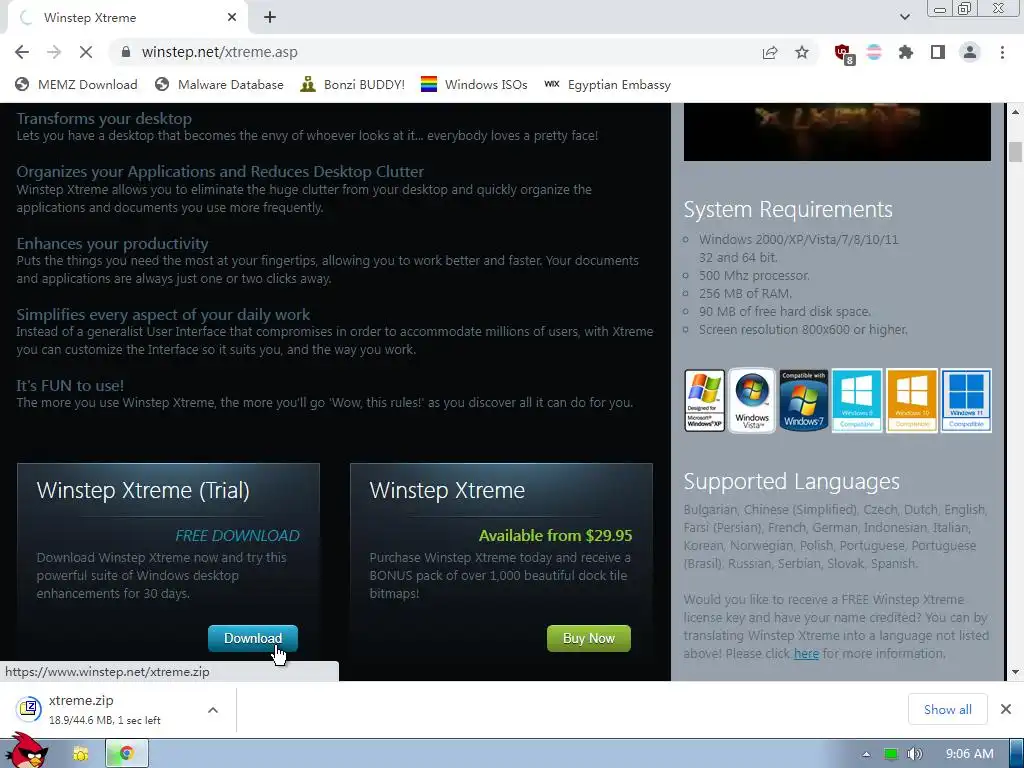
Task: Close the Winstep Xtreme tab
Action: (232, 18)
